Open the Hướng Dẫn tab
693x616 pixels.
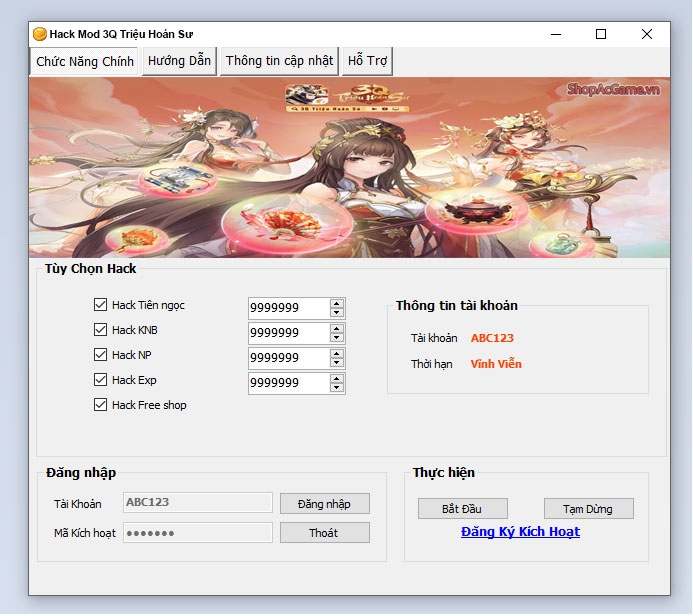pos(179,61)
